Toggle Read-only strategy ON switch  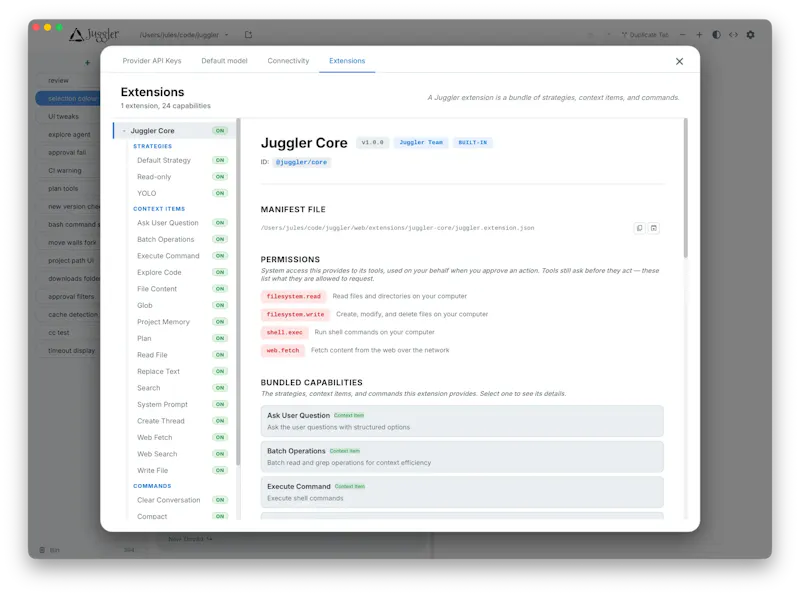pos(220,177)
